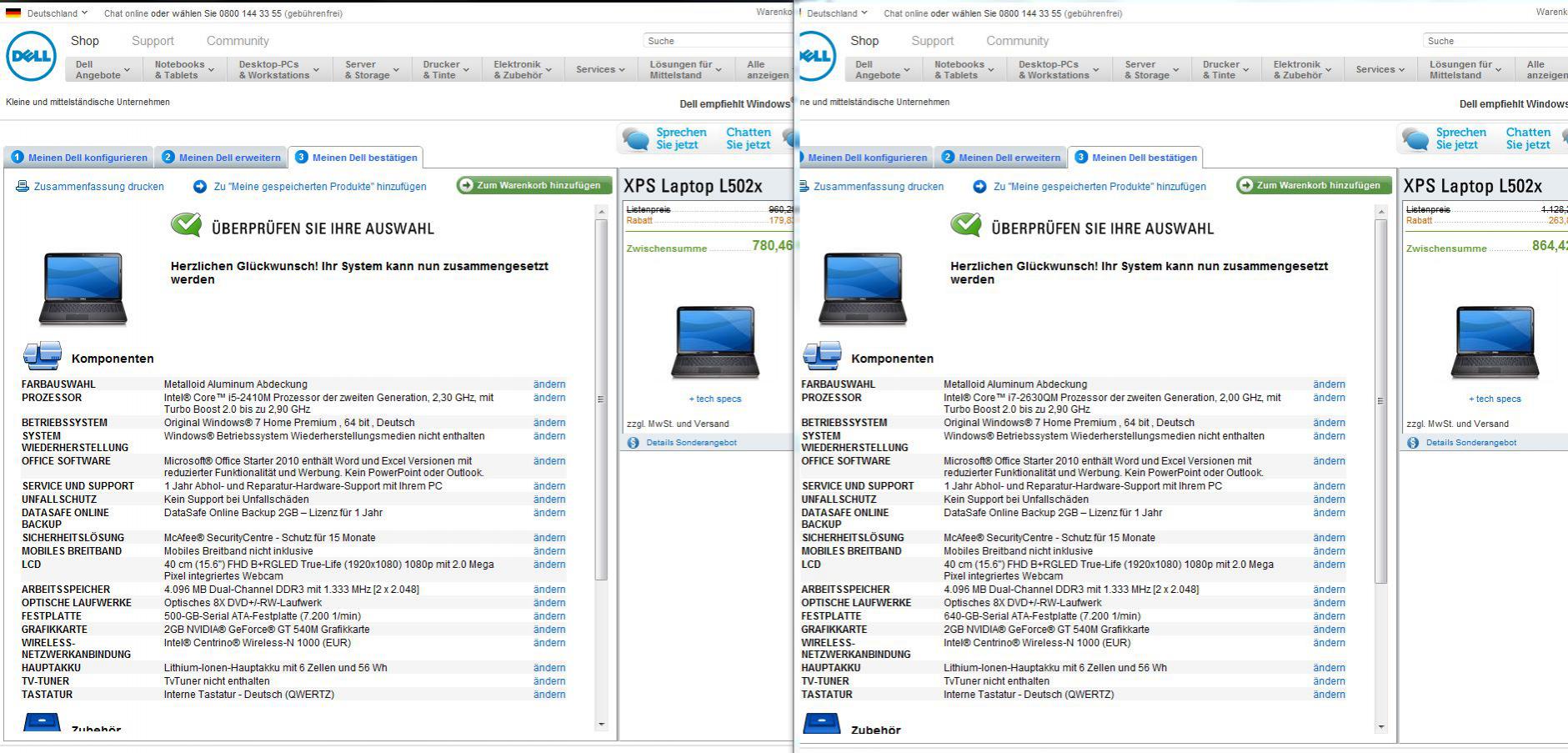Expand the Desktop-PCs & Workstations menu in the left window
Screen dimensions: 1568x753
click(279, 69)
